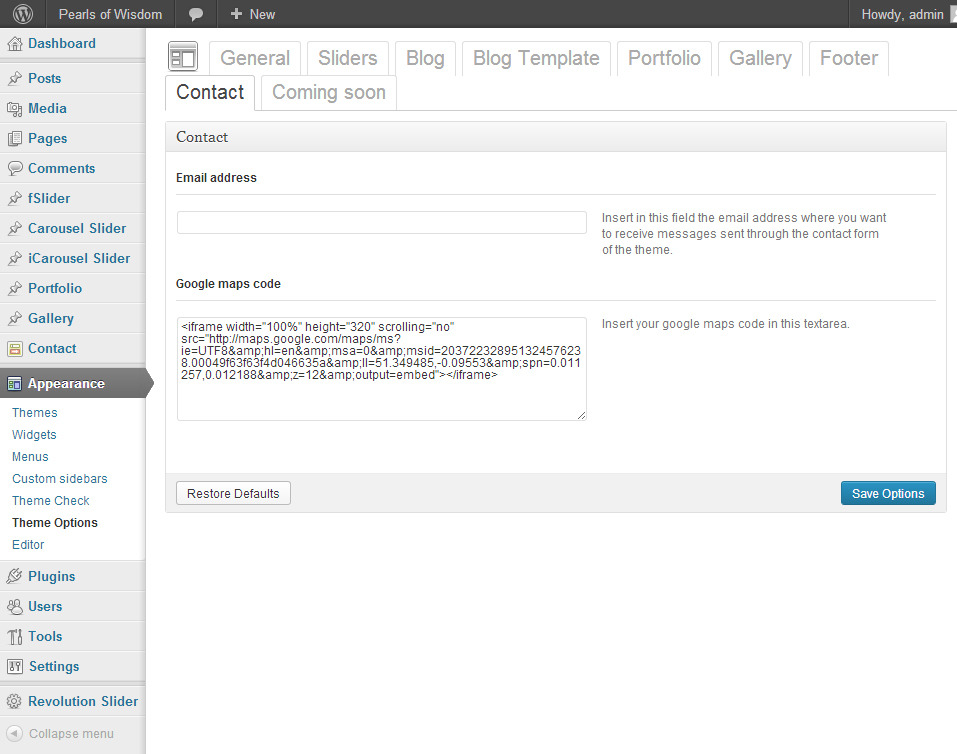Click the Media library icon in sidebar

14,109
